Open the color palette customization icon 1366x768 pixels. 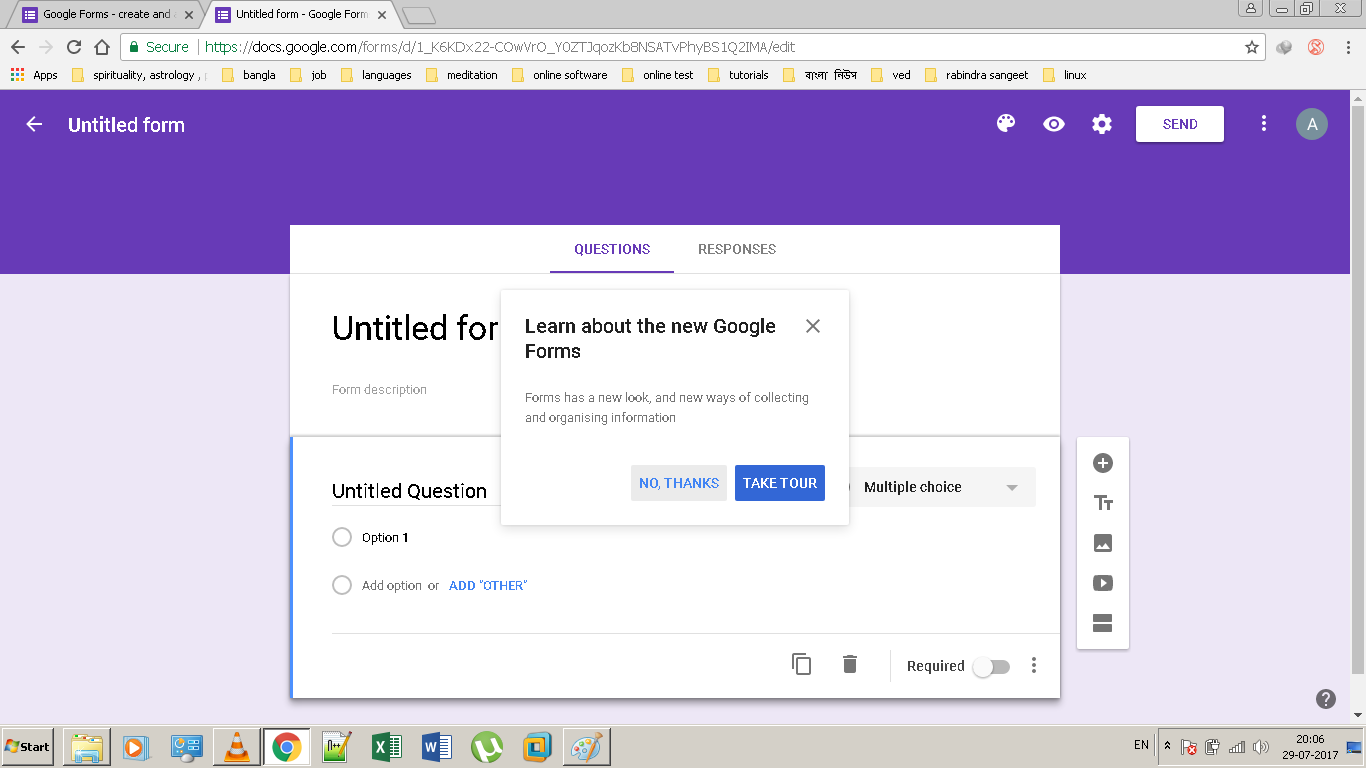[1006, 124]
